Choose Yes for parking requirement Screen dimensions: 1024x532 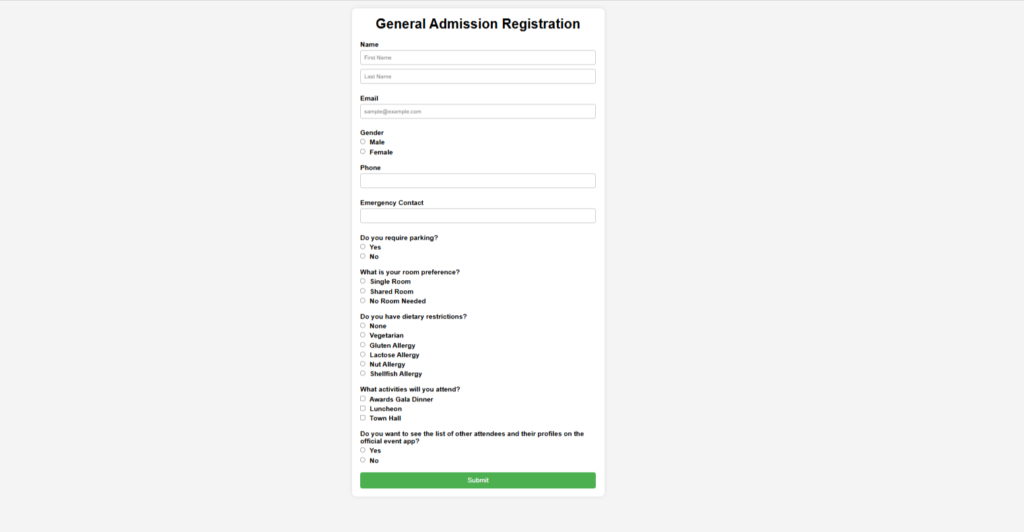point(362,247)
